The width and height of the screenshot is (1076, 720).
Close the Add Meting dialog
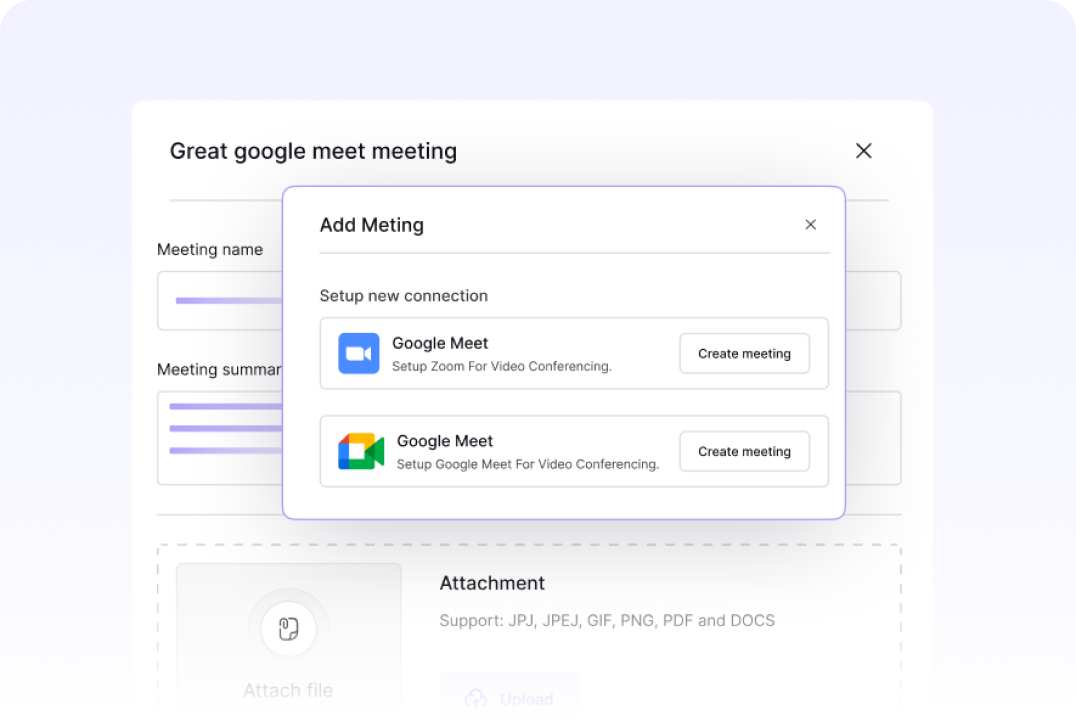coord(810,224)
